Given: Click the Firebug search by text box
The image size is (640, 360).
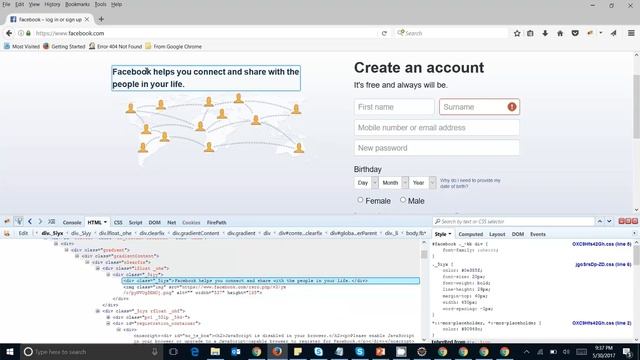Looking at the screenshot, I should 513,221.
